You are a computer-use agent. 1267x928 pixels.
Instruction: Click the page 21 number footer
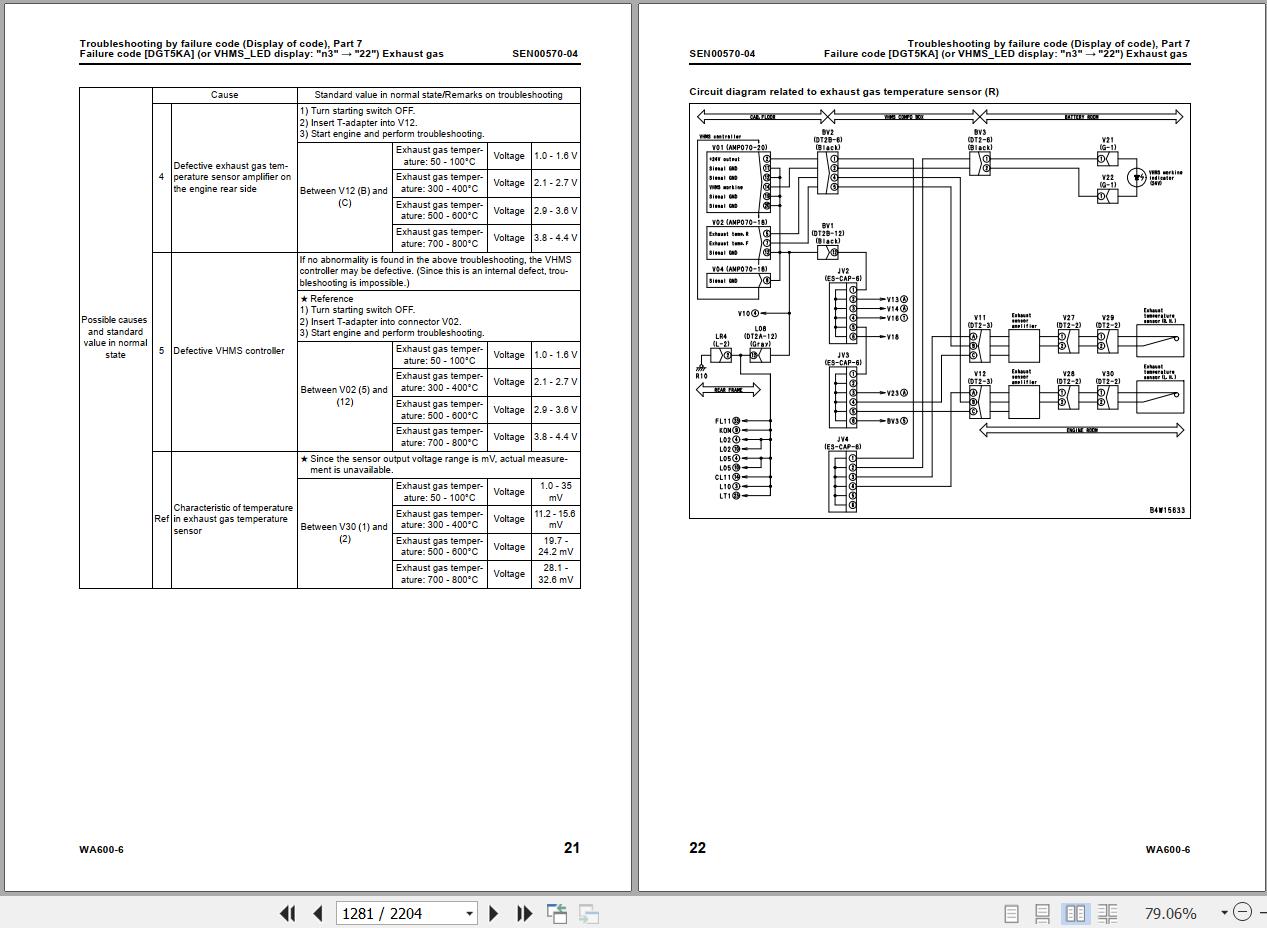click(571, 848)
